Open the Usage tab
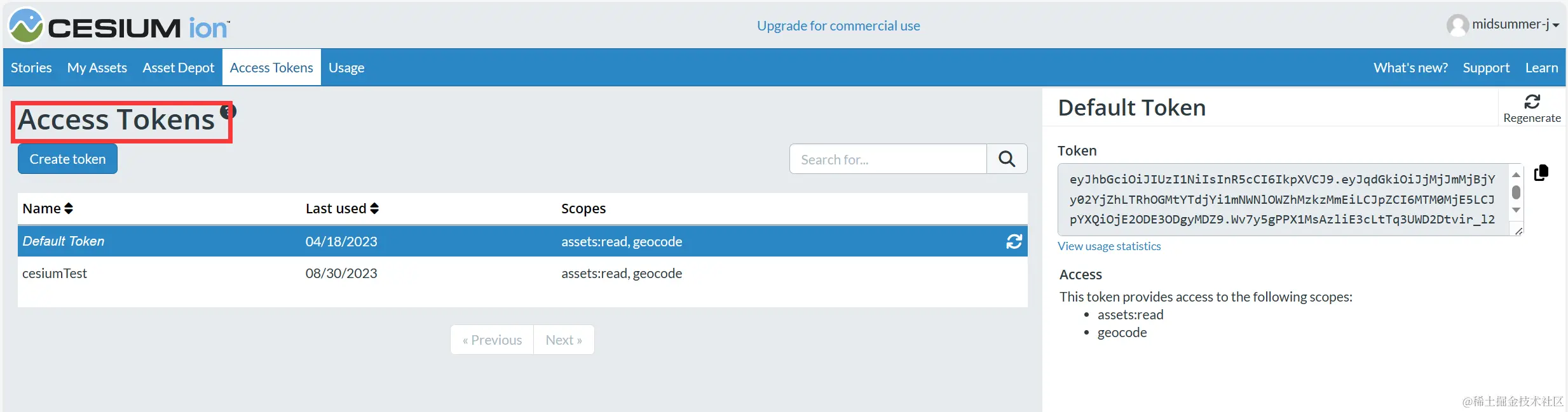 pyautogui.click(x=346, y=67)
